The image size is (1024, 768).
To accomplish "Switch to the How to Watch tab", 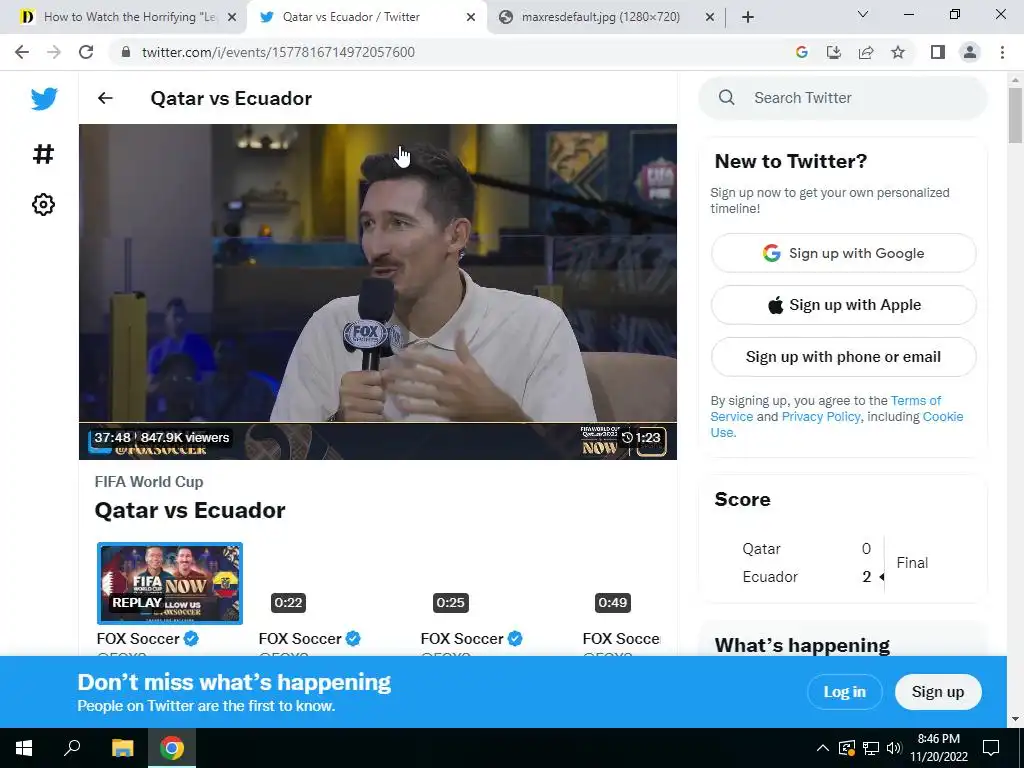I will 128,17.
